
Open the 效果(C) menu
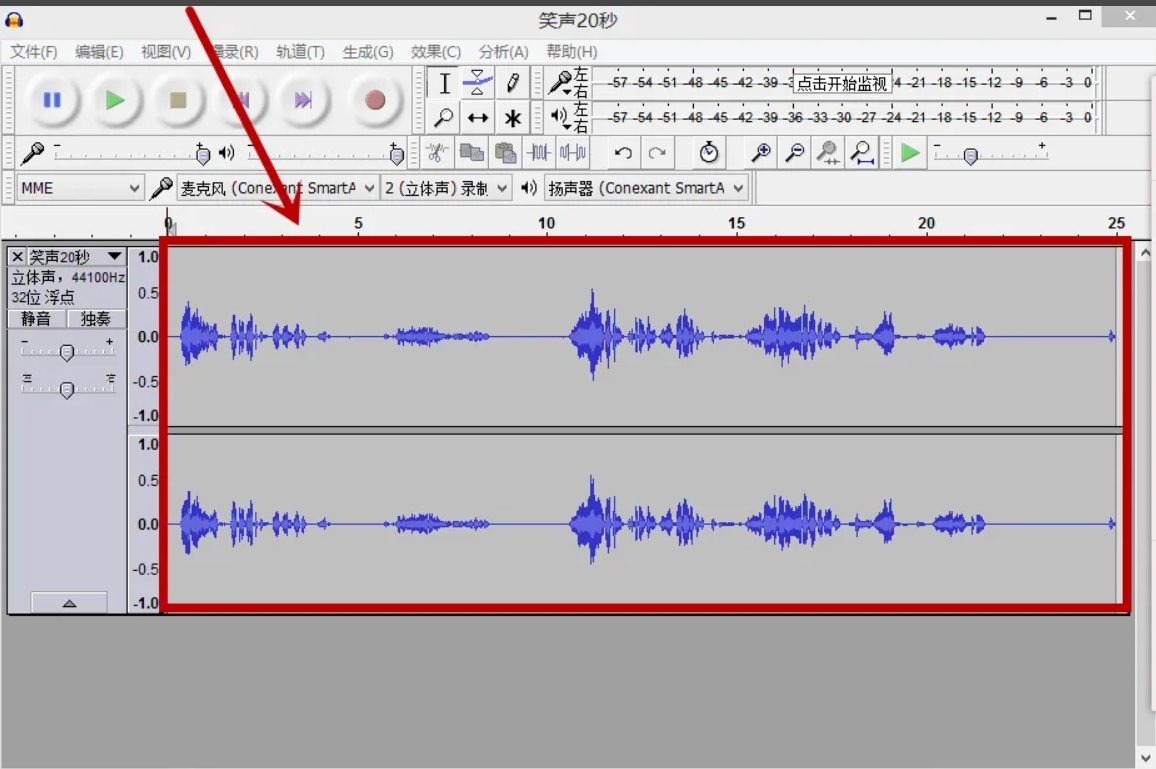click(436, 52)
